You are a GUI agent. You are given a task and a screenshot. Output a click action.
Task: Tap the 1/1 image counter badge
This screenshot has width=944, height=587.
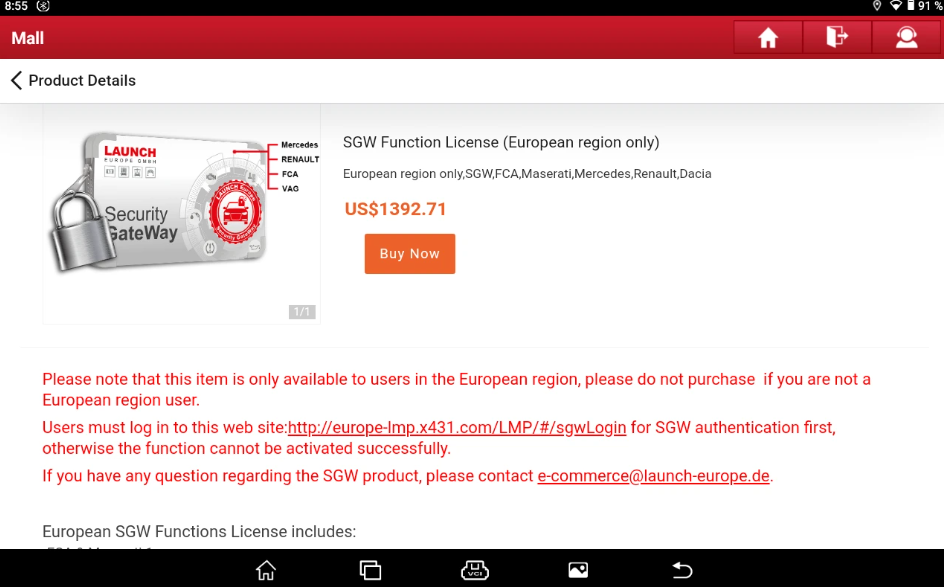pyautogui.click(x=302, y=312)
